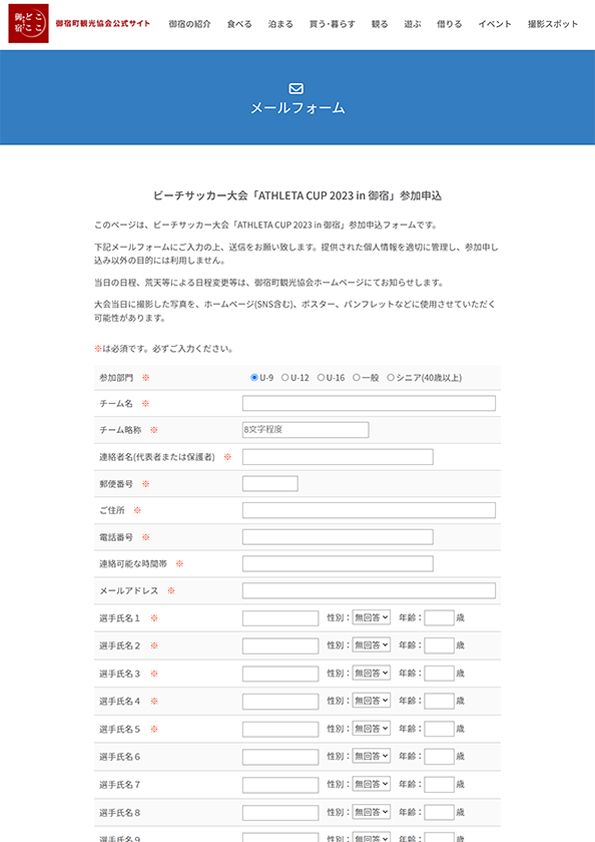Open the 御宿の紹介 menu
Image resolution: width=595 pixels, height=842 pixels.
[x=190, y=24]
